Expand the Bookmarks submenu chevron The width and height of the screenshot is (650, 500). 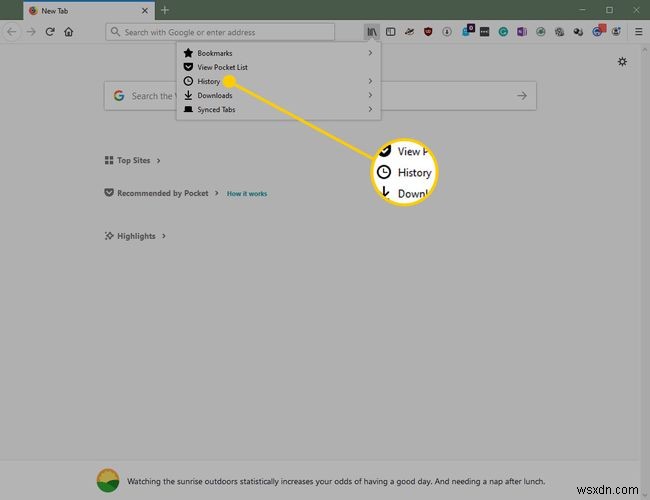[x=370, y=53]
